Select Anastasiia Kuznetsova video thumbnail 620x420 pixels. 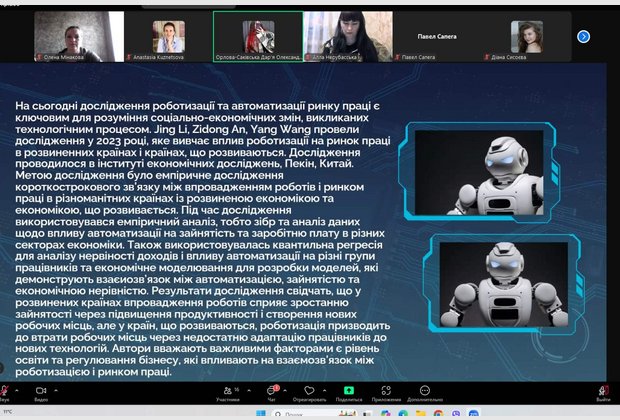click(168, 34)
